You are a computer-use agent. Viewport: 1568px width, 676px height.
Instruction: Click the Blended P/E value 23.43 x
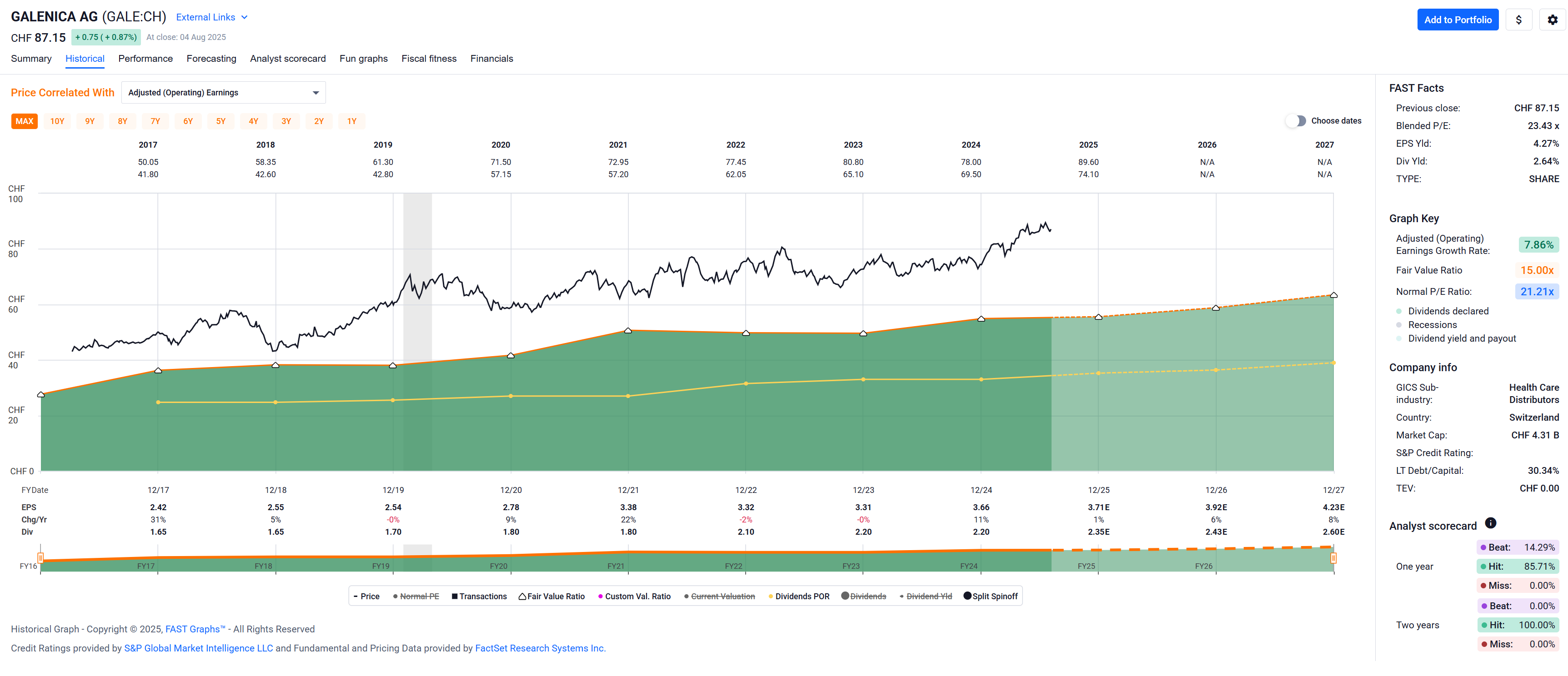pyautogui.click(x=1543, y=125)
